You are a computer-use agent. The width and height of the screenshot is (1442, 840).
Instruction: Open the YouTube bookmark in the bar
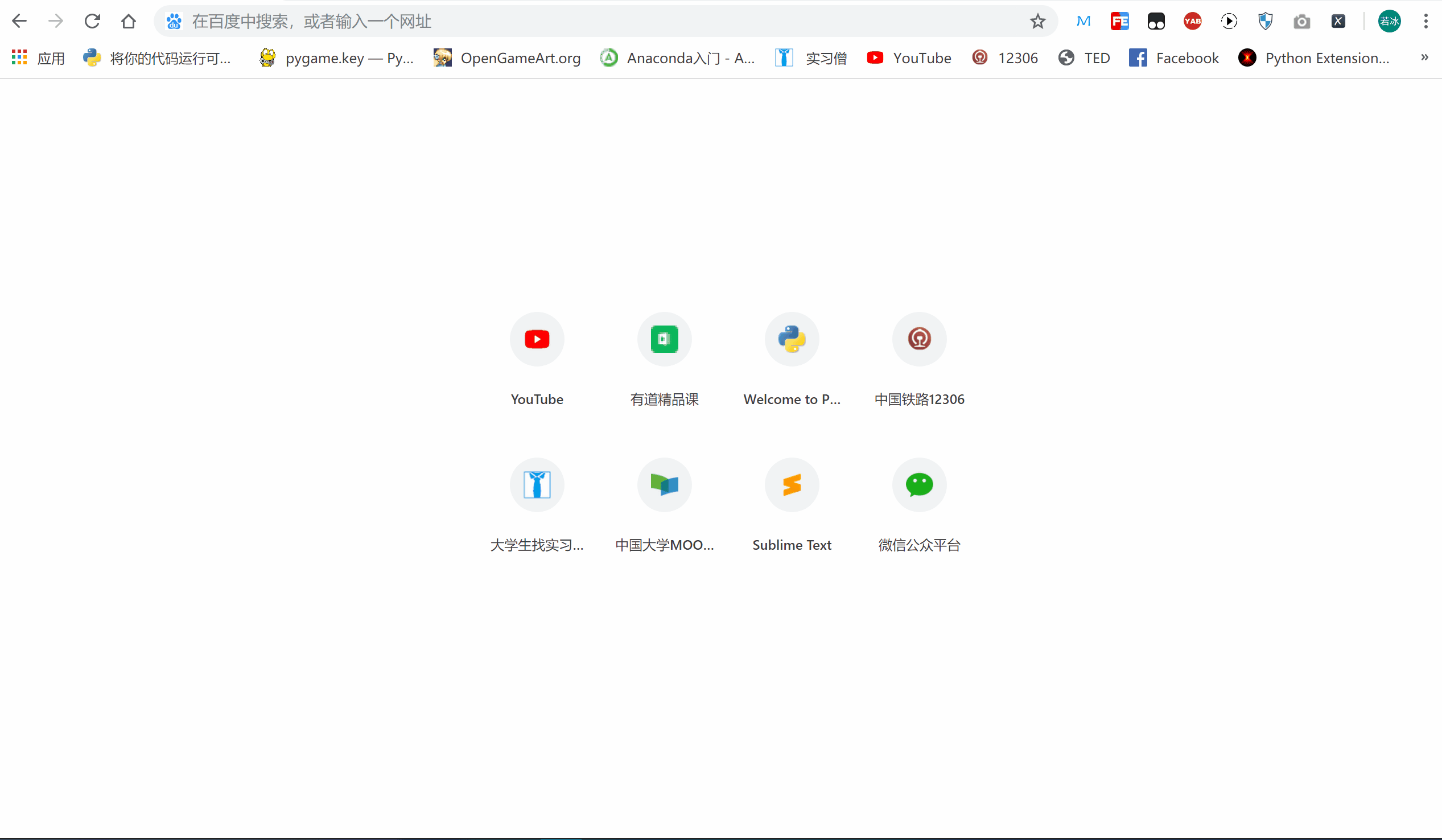909,58
